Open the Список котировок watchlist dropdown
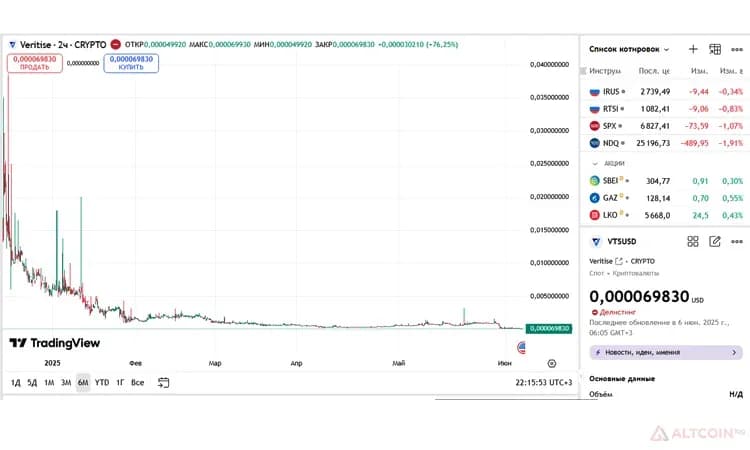This screenshot has width=750, height=450. point(629,49)
